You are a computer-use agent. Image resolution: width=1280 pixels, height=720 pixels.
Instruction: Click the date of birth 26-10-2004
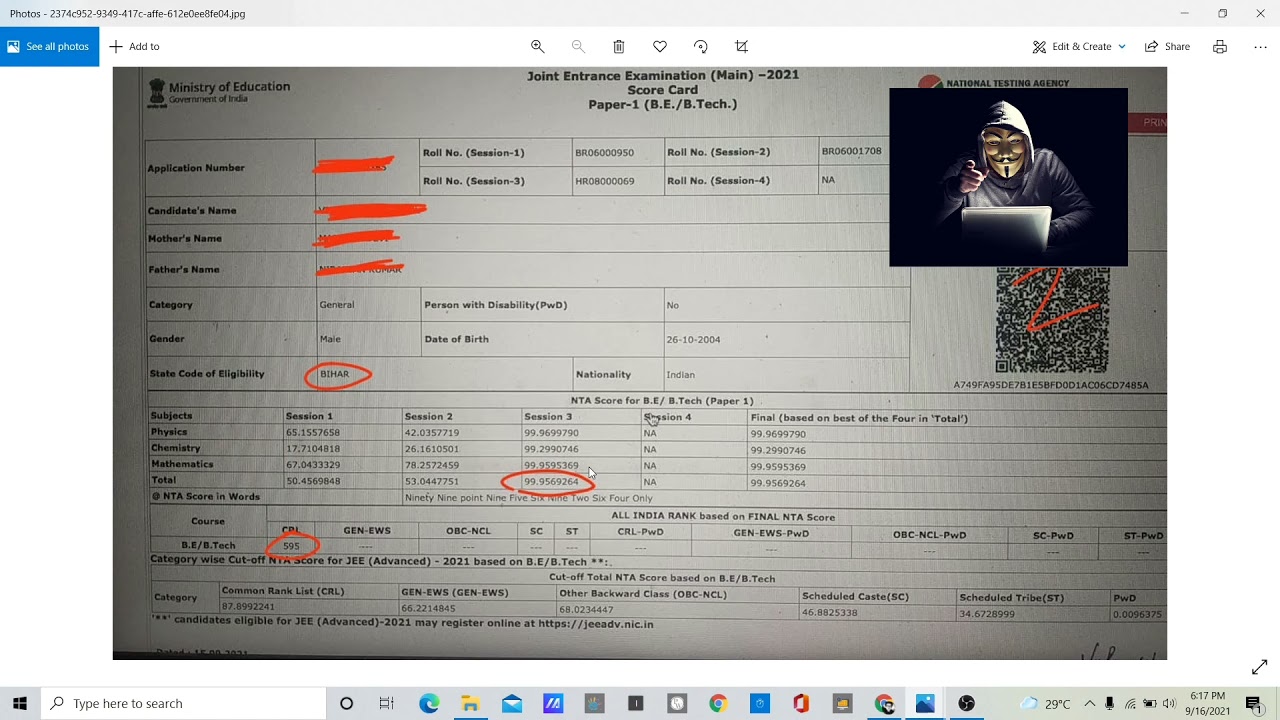(x=693, y=340)
